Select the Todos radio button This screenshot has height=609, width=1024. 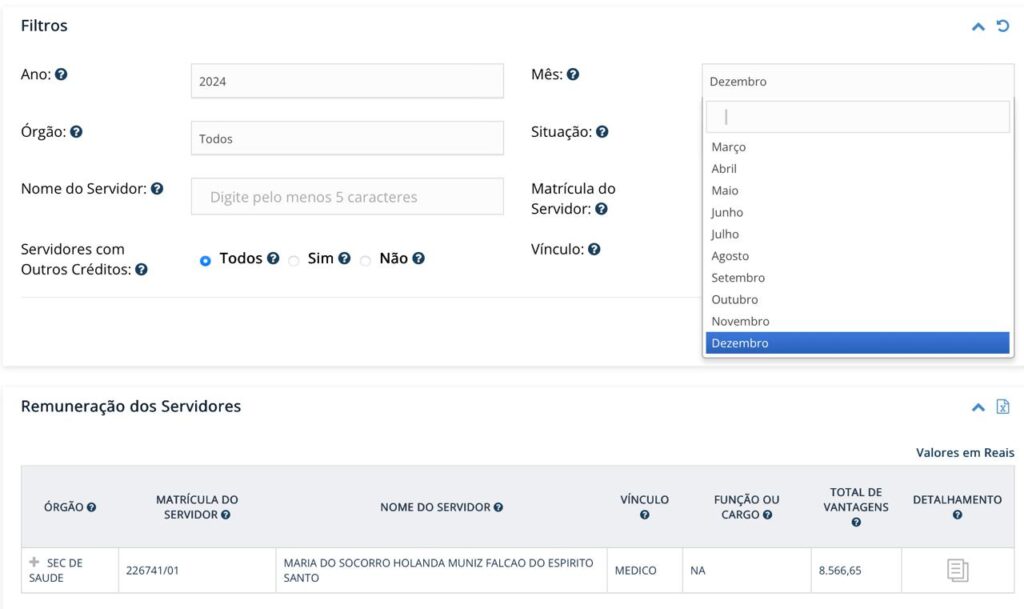click(x=206, y=260)
